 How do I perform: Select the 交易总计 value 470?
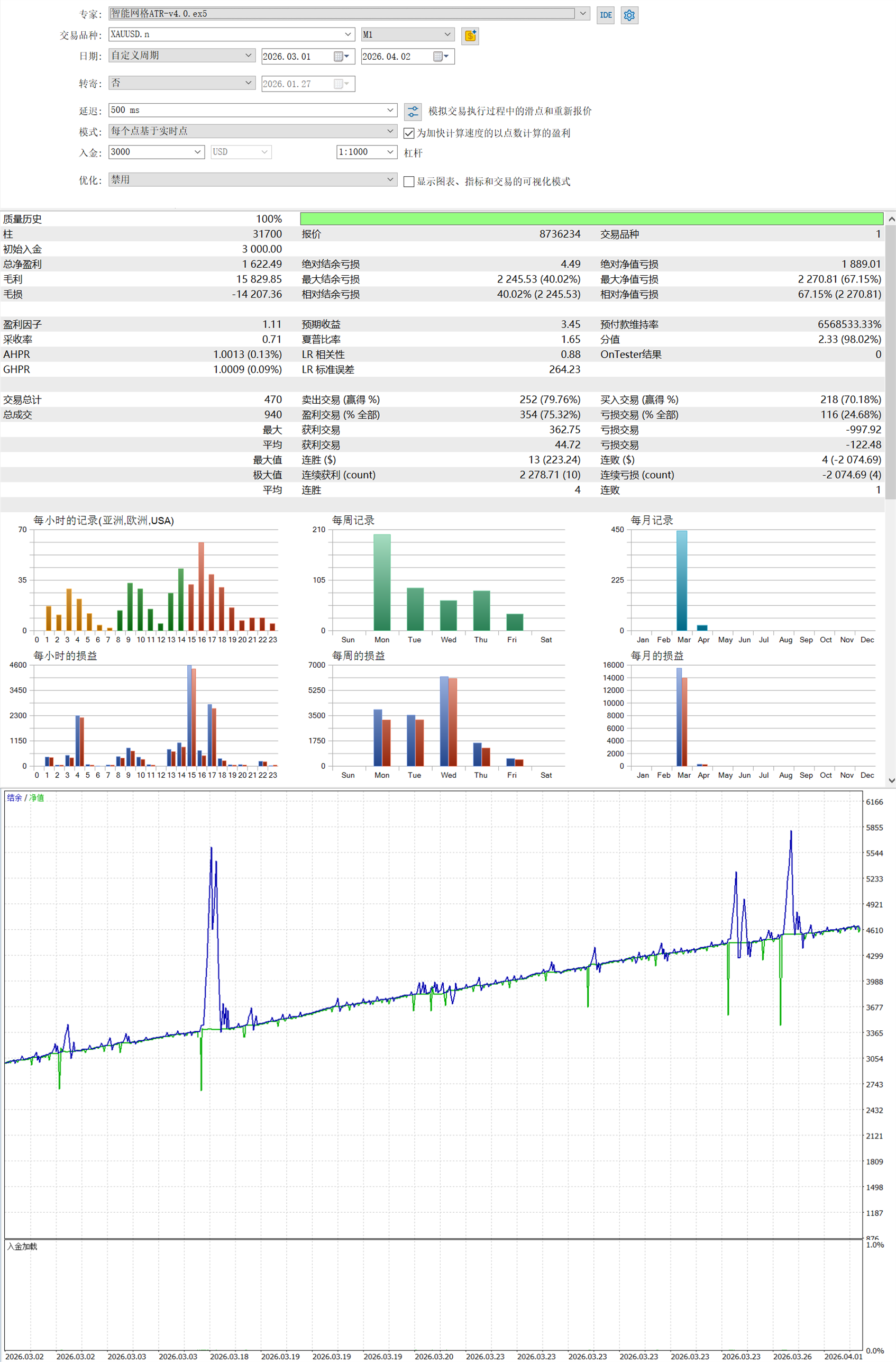coord(273,399)
